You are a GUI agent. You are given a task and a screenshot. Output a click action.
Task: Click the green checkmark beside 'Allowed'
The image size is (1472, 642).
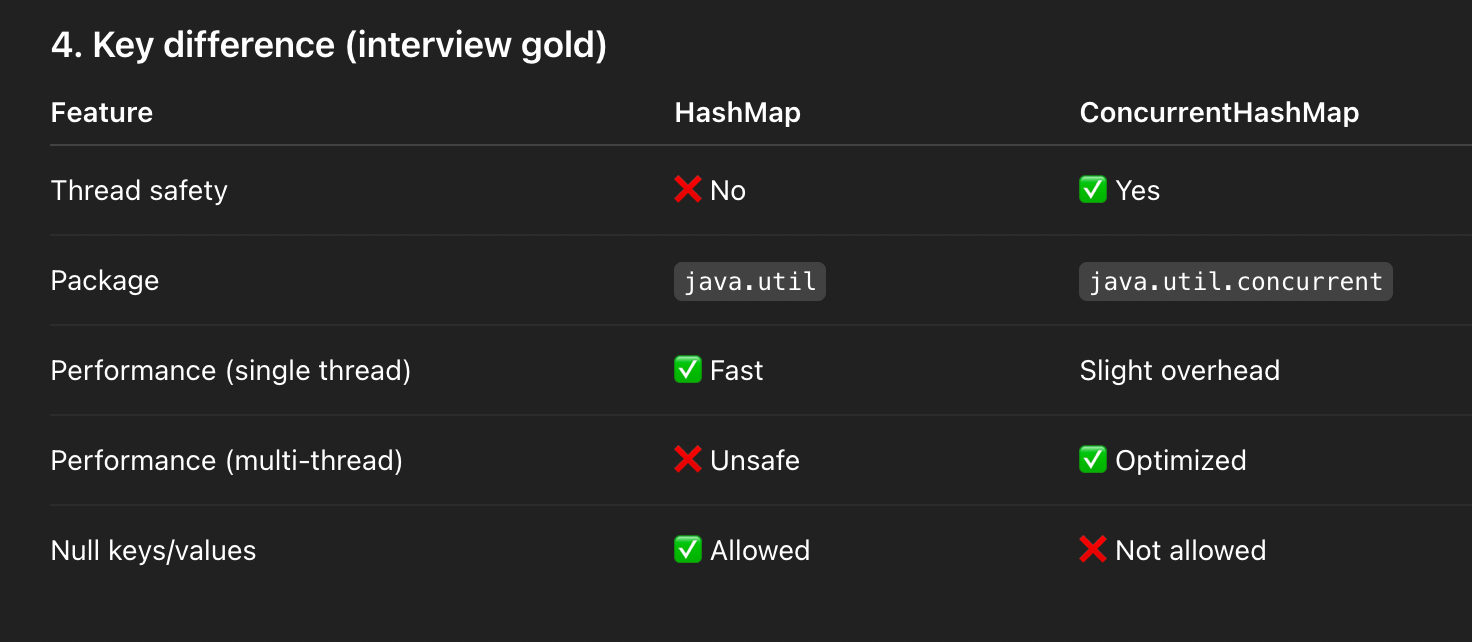[x=688, y=550]
